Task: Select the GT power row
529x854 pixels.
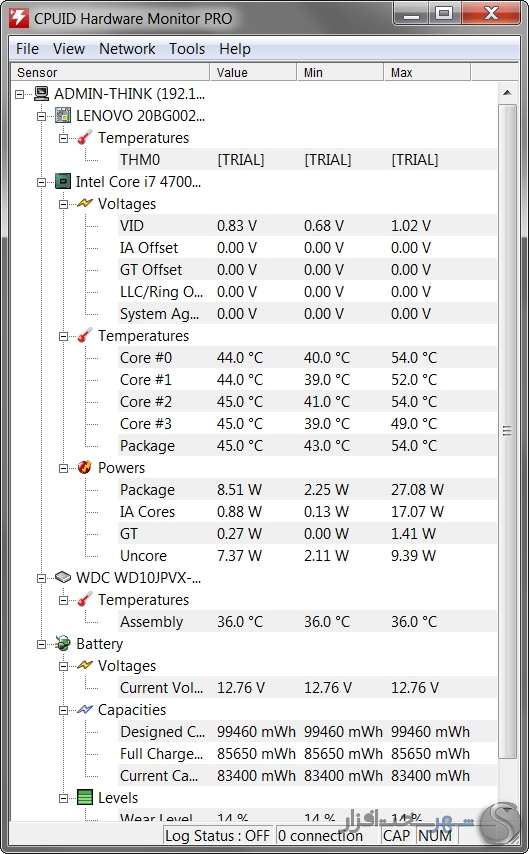Action: (x=307, y=534)
